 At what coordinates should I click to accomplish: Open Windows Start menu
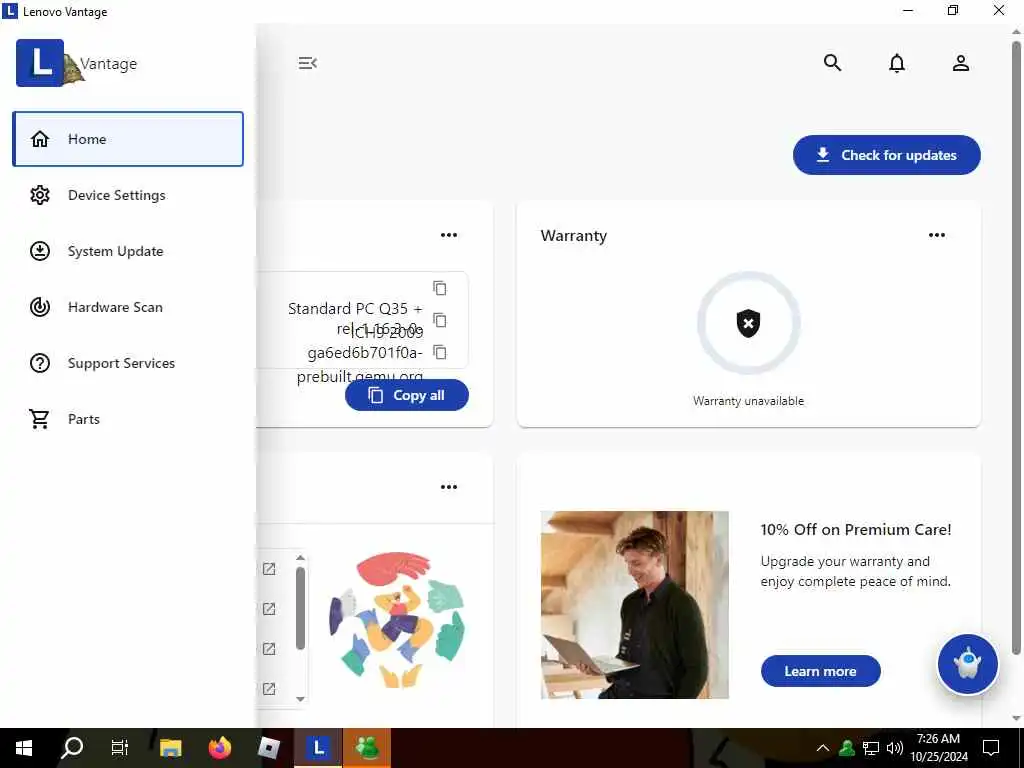[x=24, y=748]
